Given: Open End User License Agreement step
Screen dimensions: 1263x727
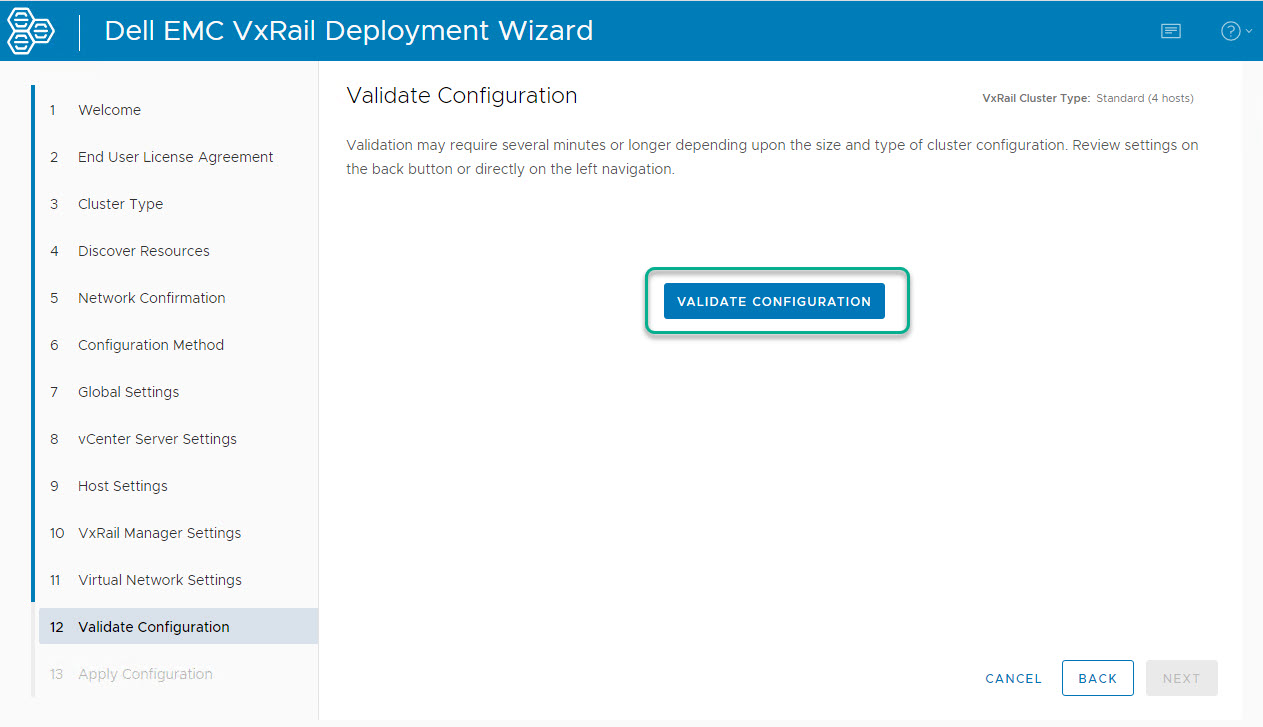Looking at the screenshot, I should coord(175,157).
